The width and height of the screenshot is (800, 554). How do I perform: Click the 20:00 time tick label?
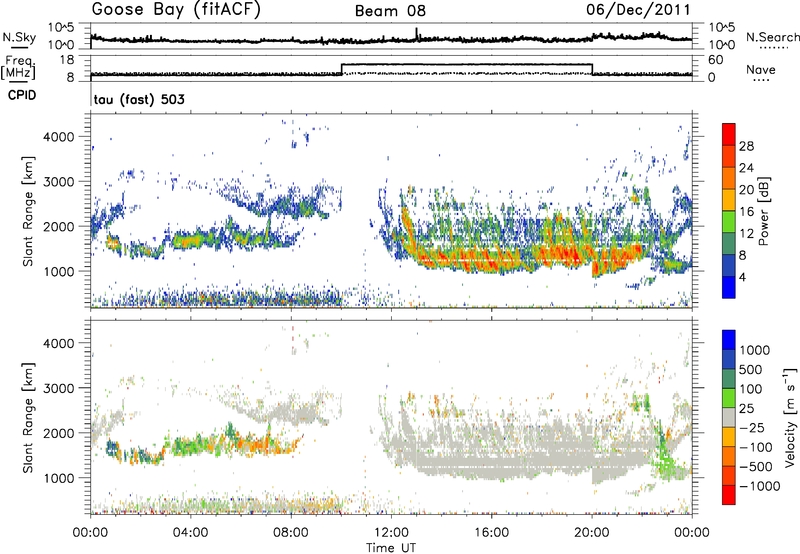[x=592, y=533]
